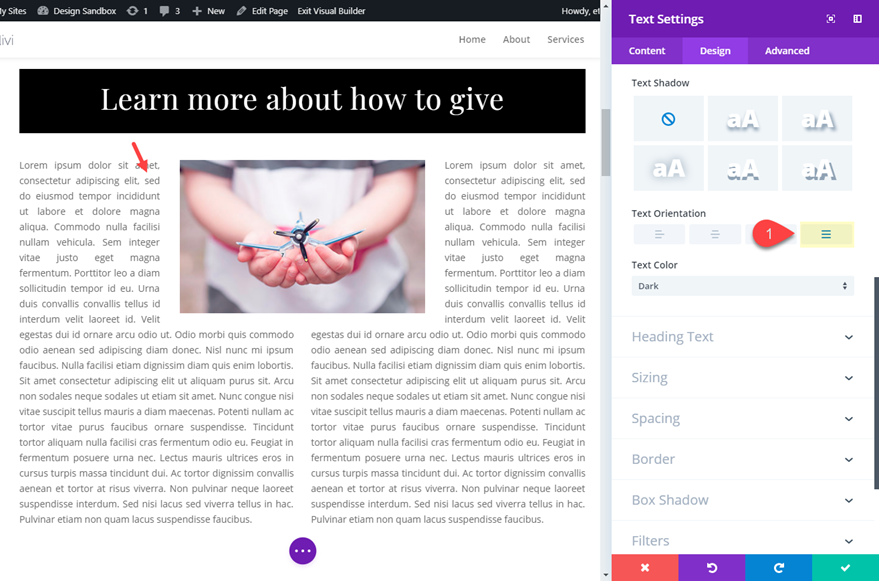Open the Text Color dropdown
This screenshot has height=581, width=880.
coord(744,285)
